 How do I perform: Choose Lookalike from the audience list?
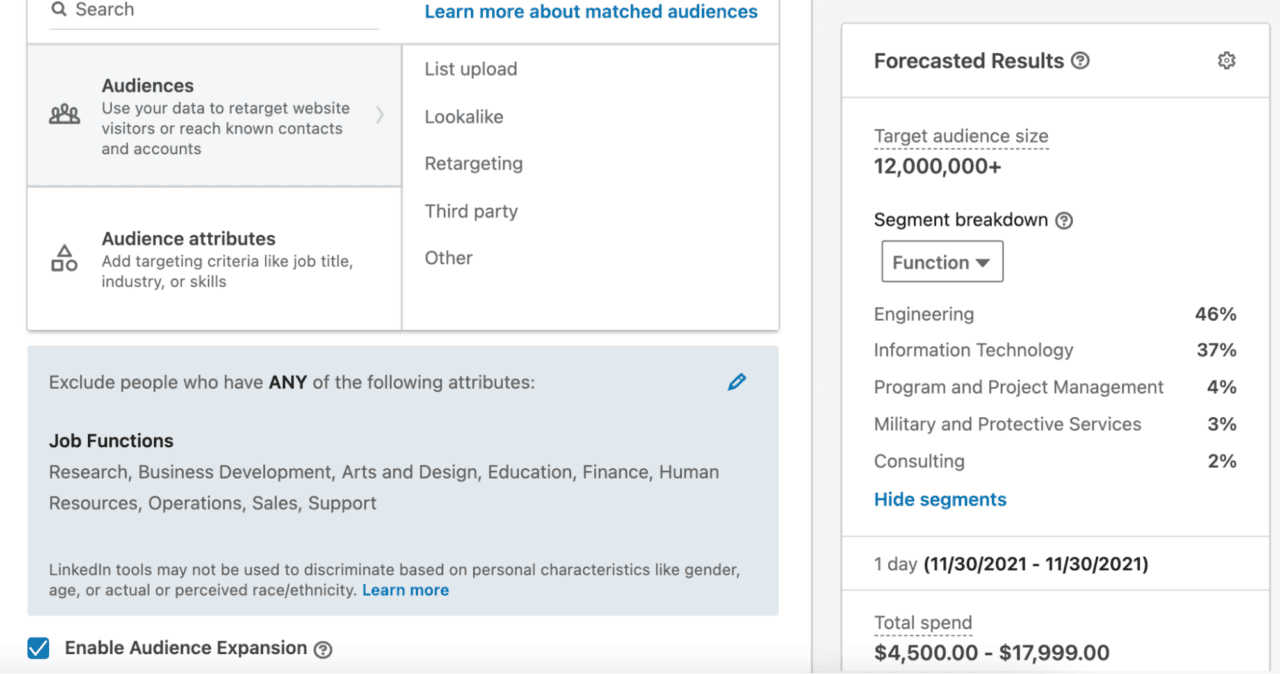[464, 116]
